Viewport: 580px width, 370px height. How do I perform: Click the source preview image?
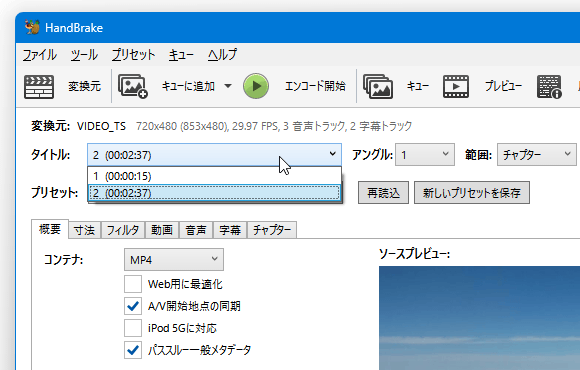click(x=479, y=318)
